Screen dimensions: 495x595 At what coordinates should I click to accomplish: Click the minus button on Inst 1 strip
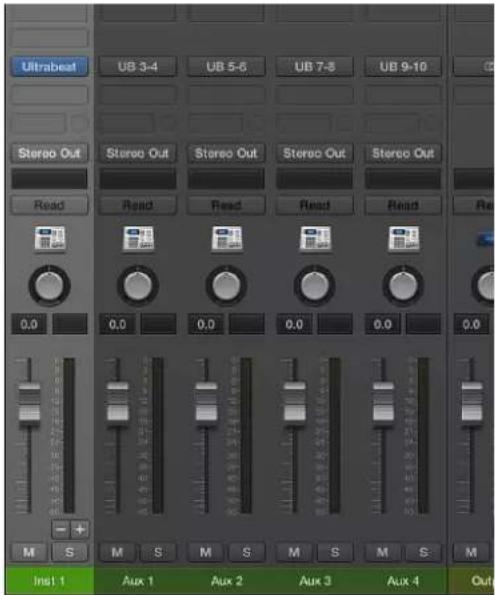coord(61,529)
